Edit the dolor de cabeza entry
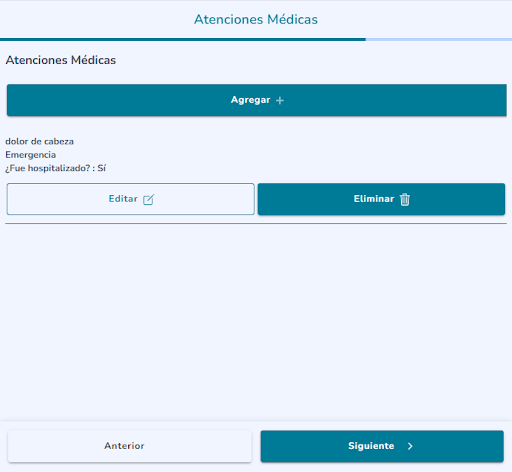 pyautogui.click(x=131, y=199)
